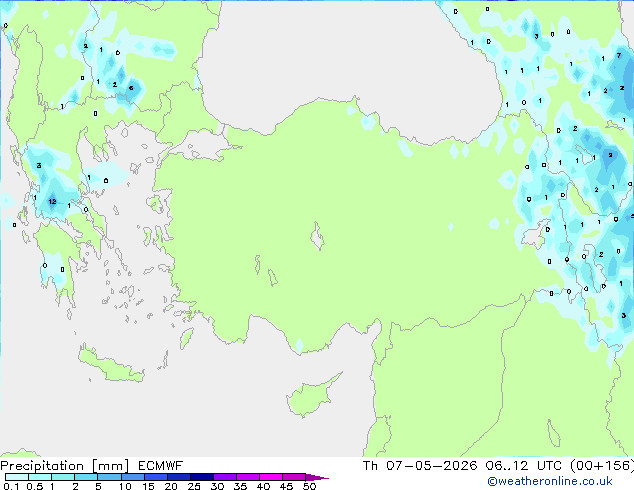
Task: Select the dark navy 25–30 mm legend swatch
Action: click(x=202, y=477)
